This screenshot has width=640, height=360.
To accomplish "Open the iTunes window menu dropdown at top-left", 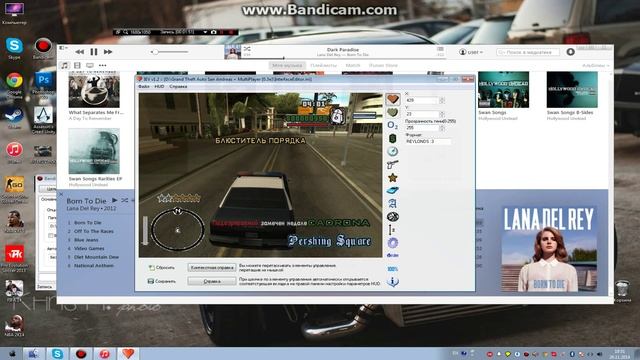I will (63, 48).
